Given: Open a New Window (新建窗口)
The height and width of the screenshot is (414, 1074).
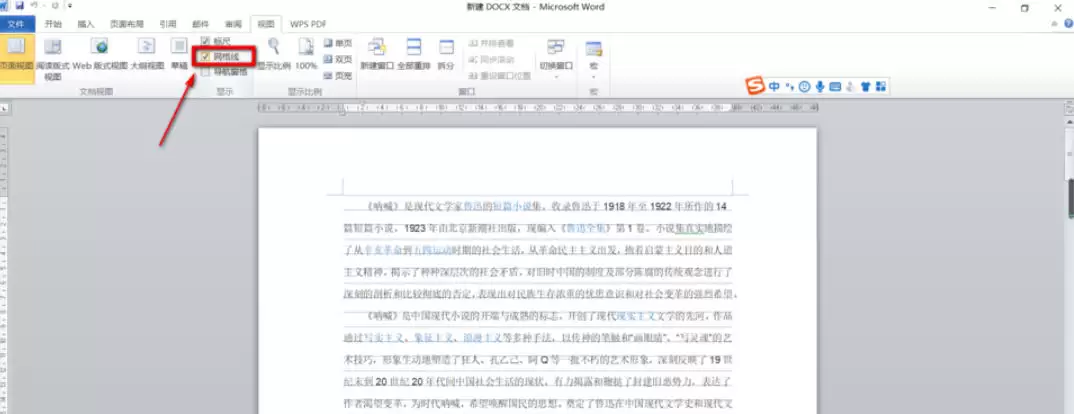Looking at the screenshot, I should (377, 55).
